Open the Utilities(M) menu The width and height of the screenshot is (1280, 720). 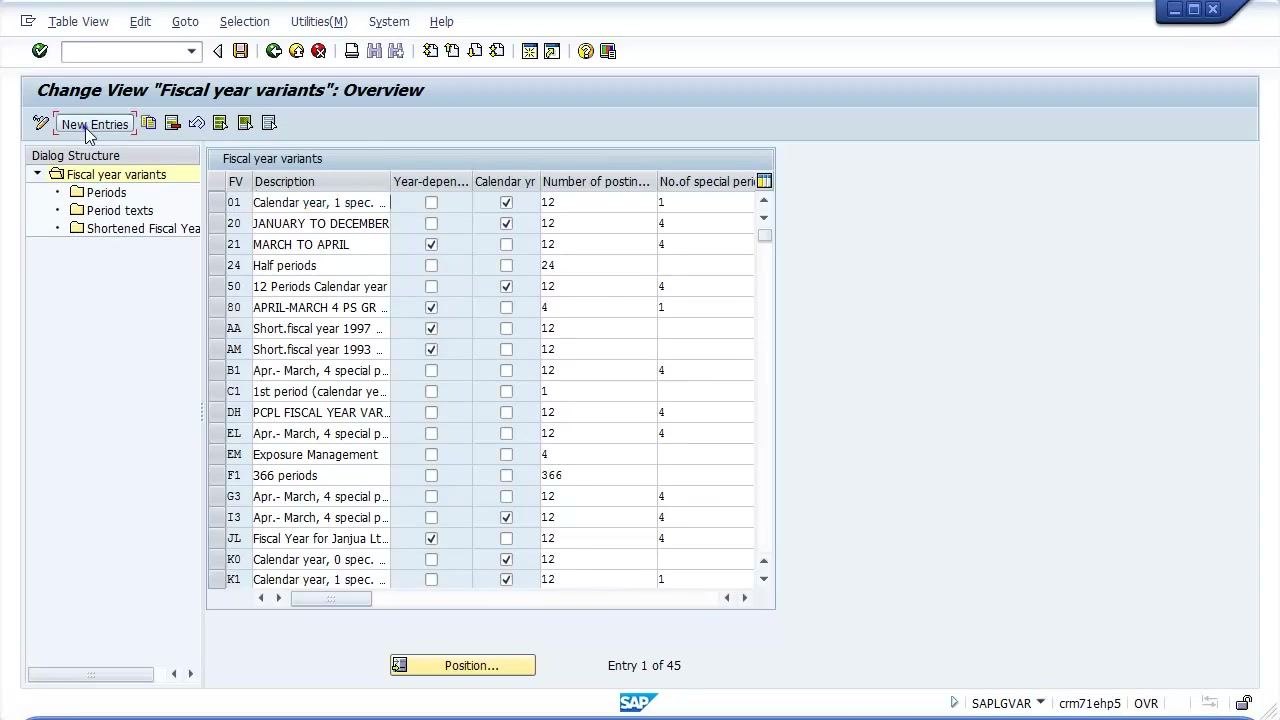pos(319,21)
